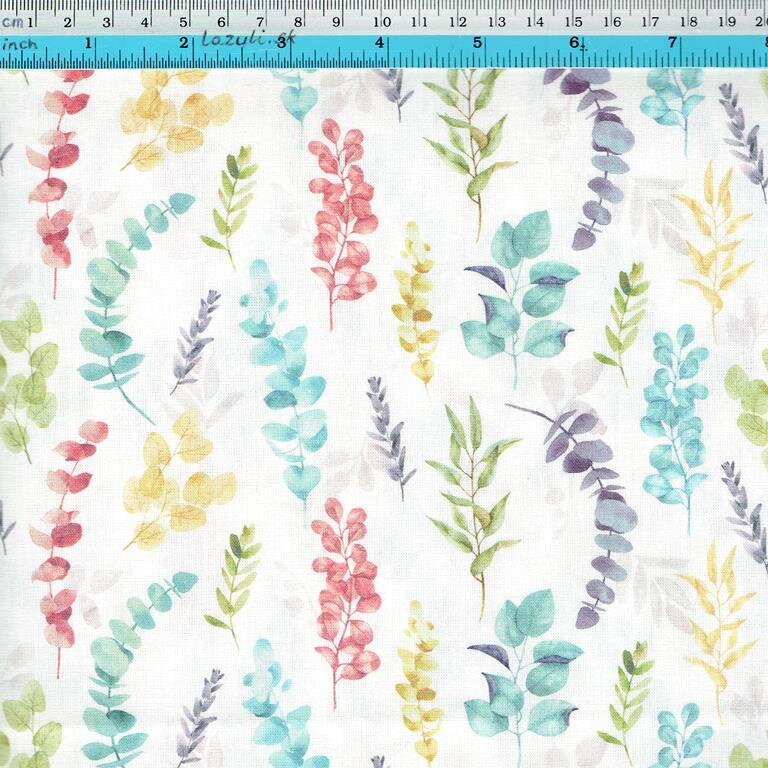Click number 6 on the blue inch ruler

click(574, 43)
